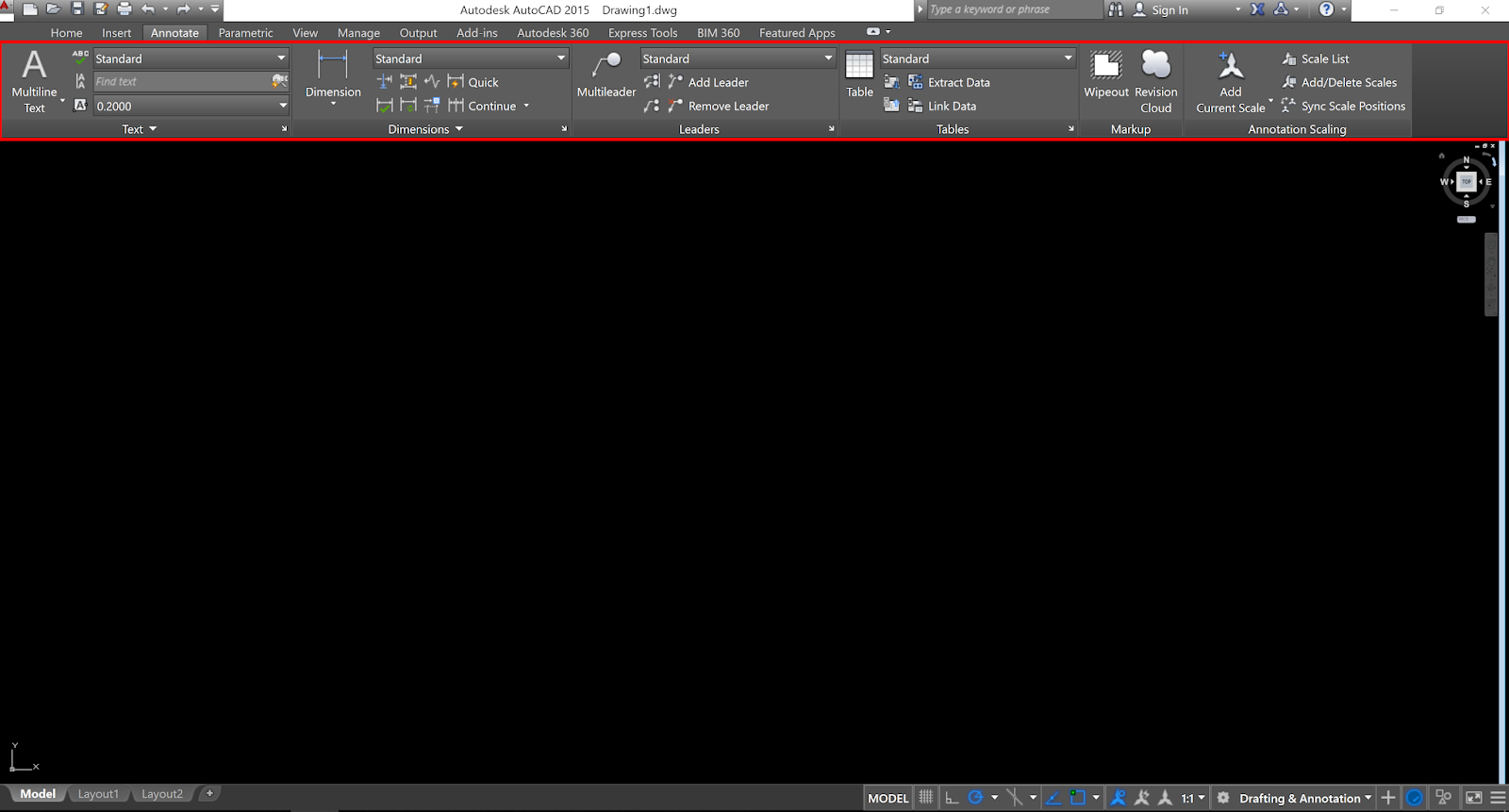Click the Continue dimension icon

point(456,106)
